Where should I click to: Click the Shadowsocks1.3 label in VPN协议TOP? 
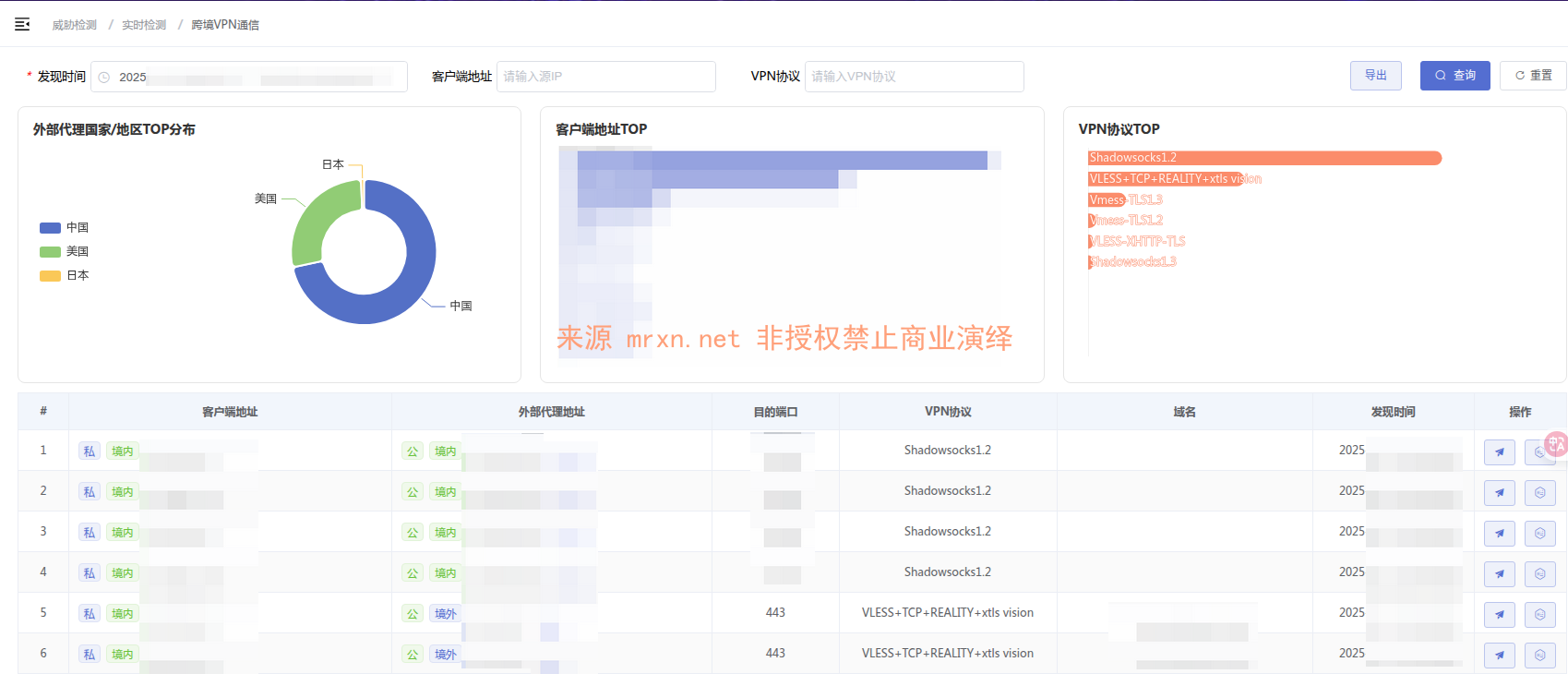pyautogui.click(x=1132, y=262)
